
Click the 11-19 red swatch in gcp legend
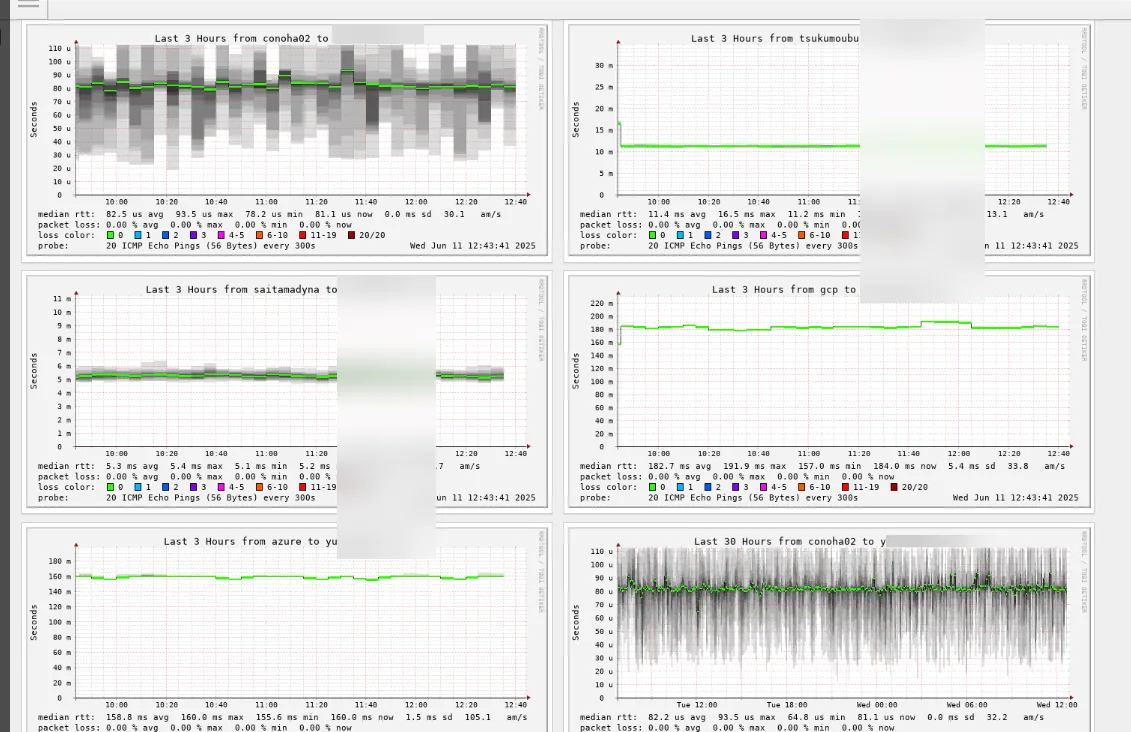[x=845, y=487]
